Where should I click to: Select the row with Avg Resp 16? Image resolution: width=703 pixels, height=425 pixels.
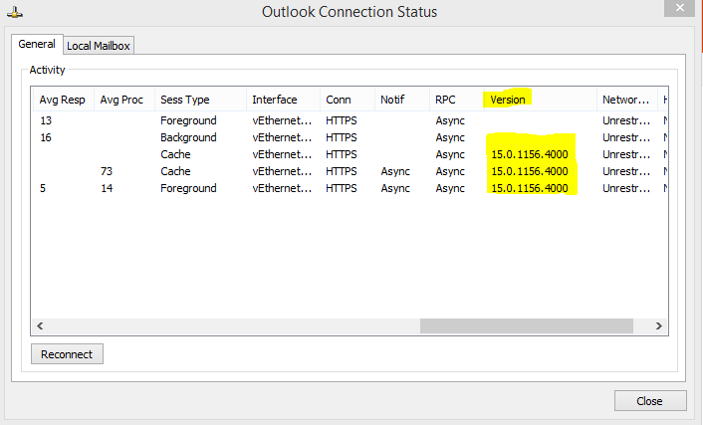[x=350, y=138]
